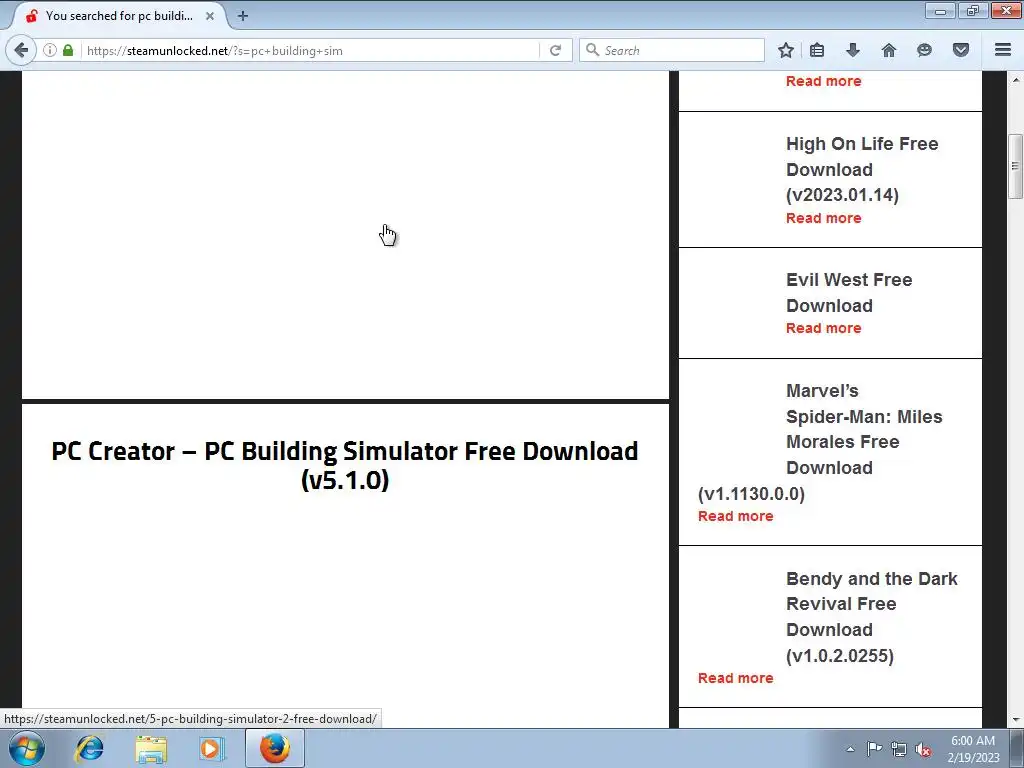The image size is (1024, 768).
Task: Restore down the Firefox window
Action: click(973, 11)
